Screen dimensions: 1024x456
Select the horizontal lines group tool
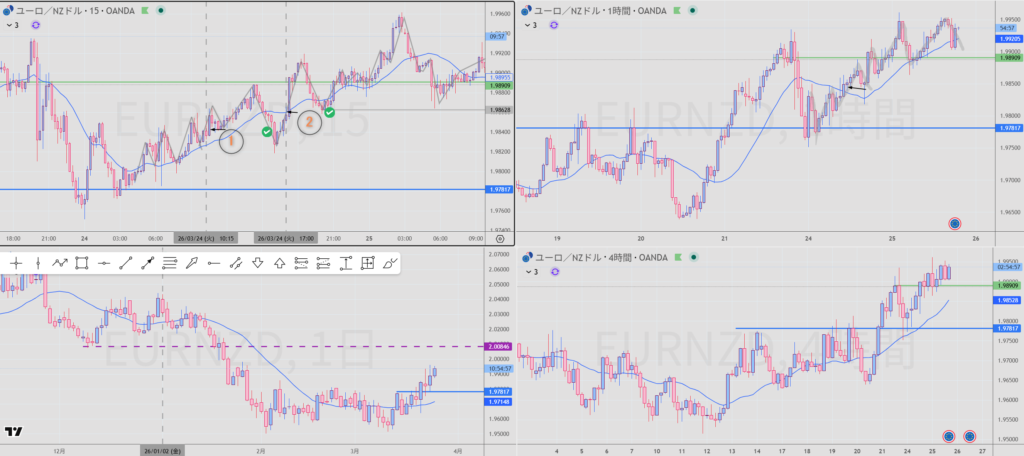click(169, 263)
